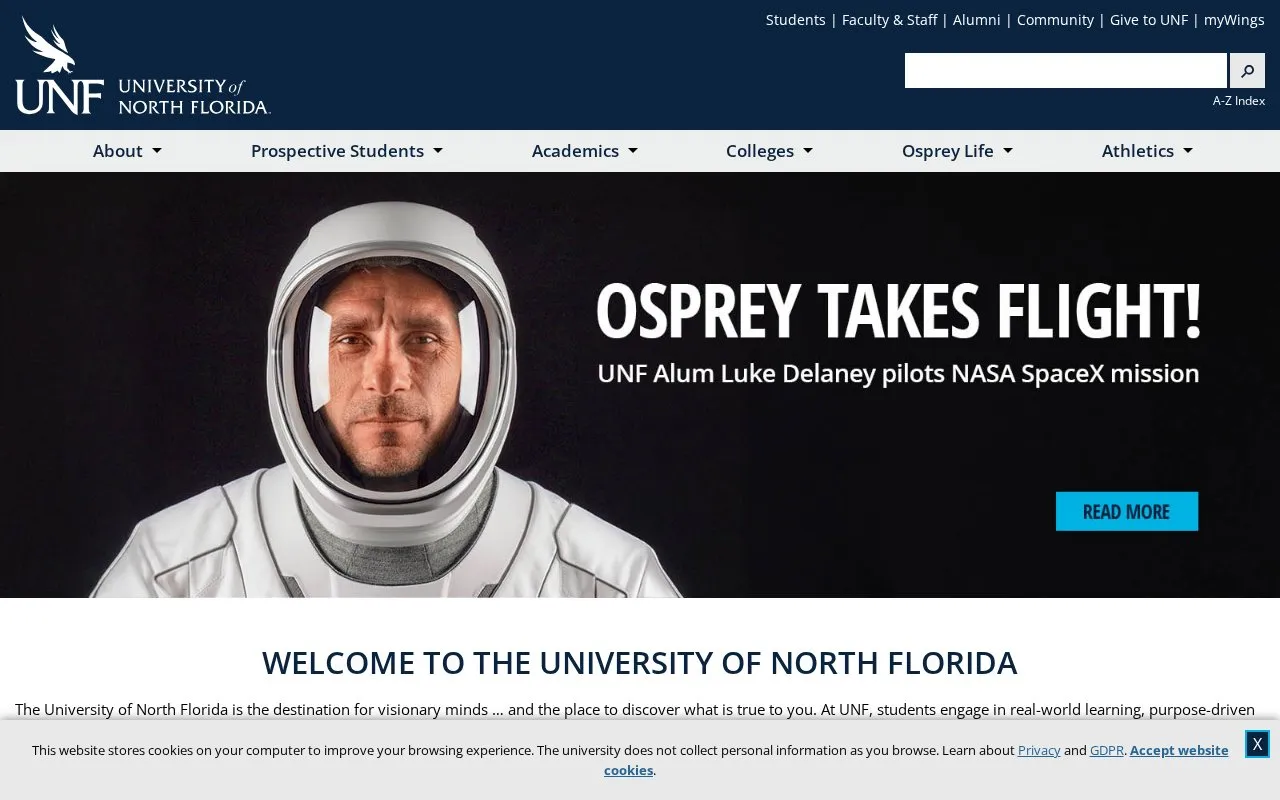Click the Welcome to the University heading
1280x800 pixels.
pos(640,663)
